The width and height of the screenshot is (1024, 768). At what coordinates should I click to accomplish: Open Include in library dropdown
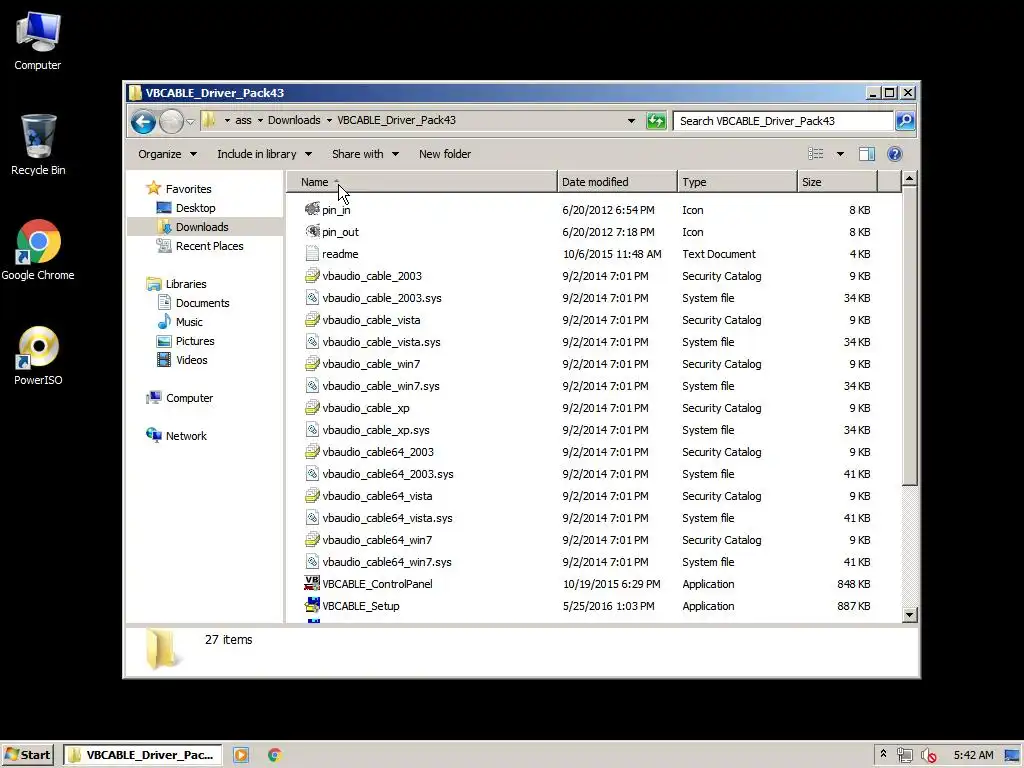pos(264,154)
